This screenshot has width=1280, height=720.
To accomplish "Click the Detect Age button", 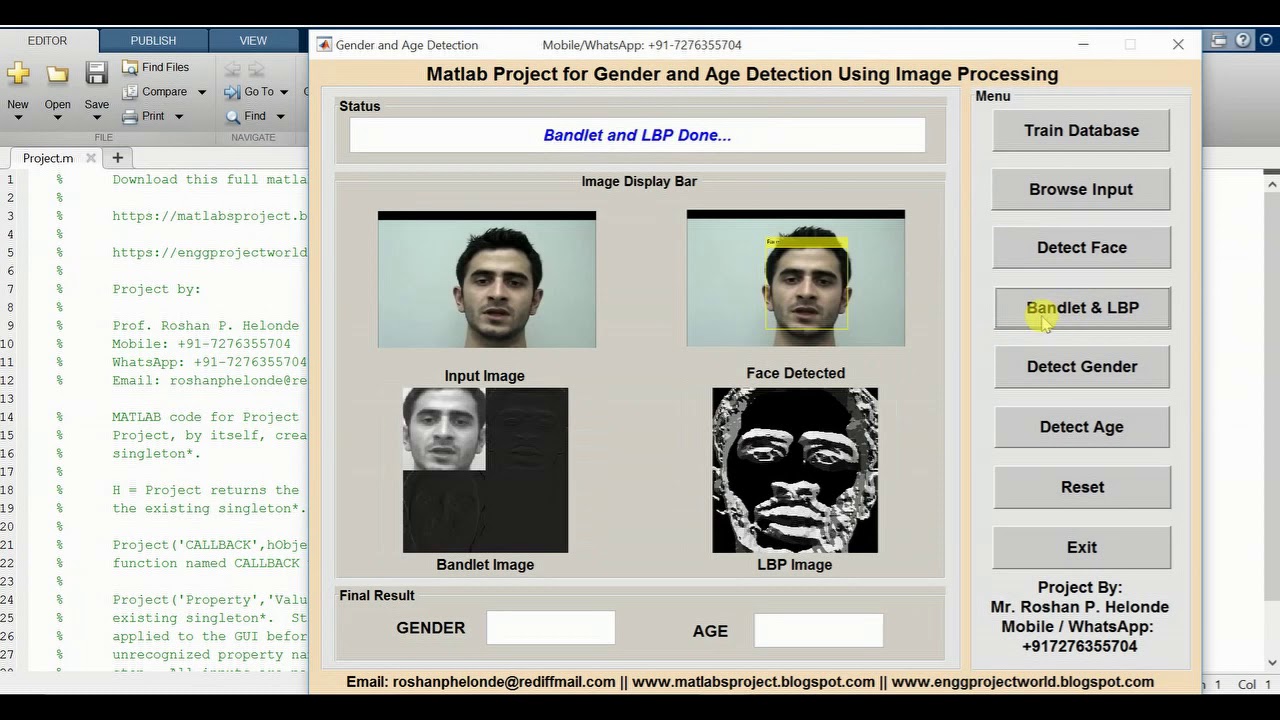I will [1081, 427].
